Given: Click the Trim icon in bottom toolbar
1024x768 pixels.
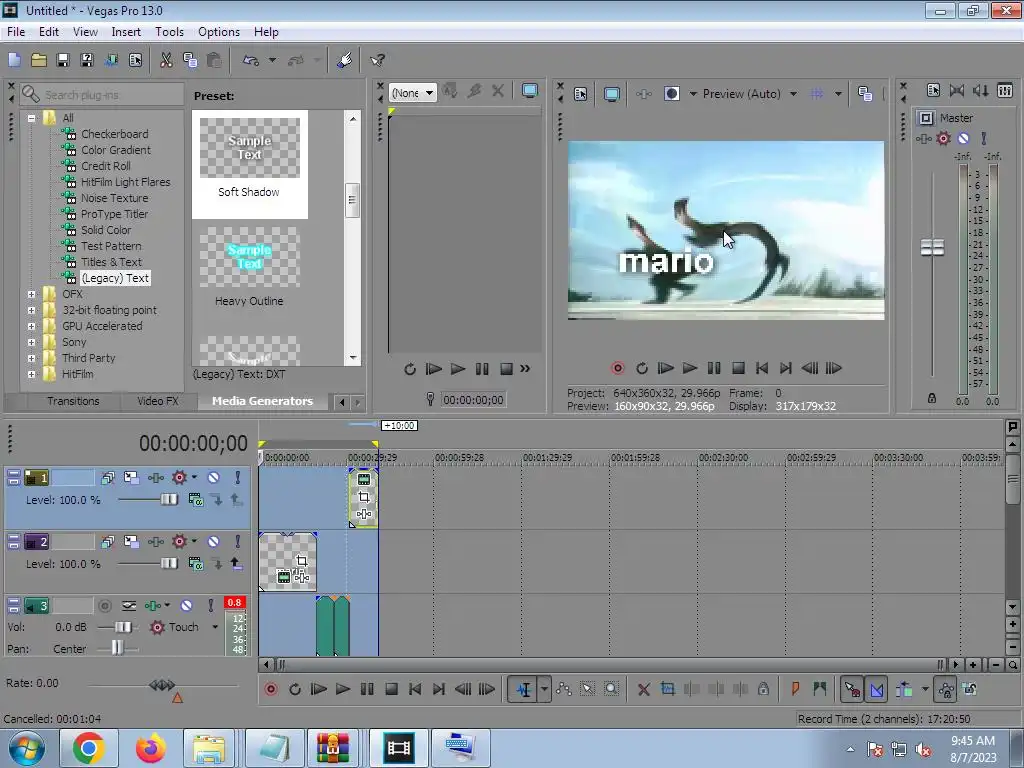Looking at the screenshot, I should click(667, 689).
